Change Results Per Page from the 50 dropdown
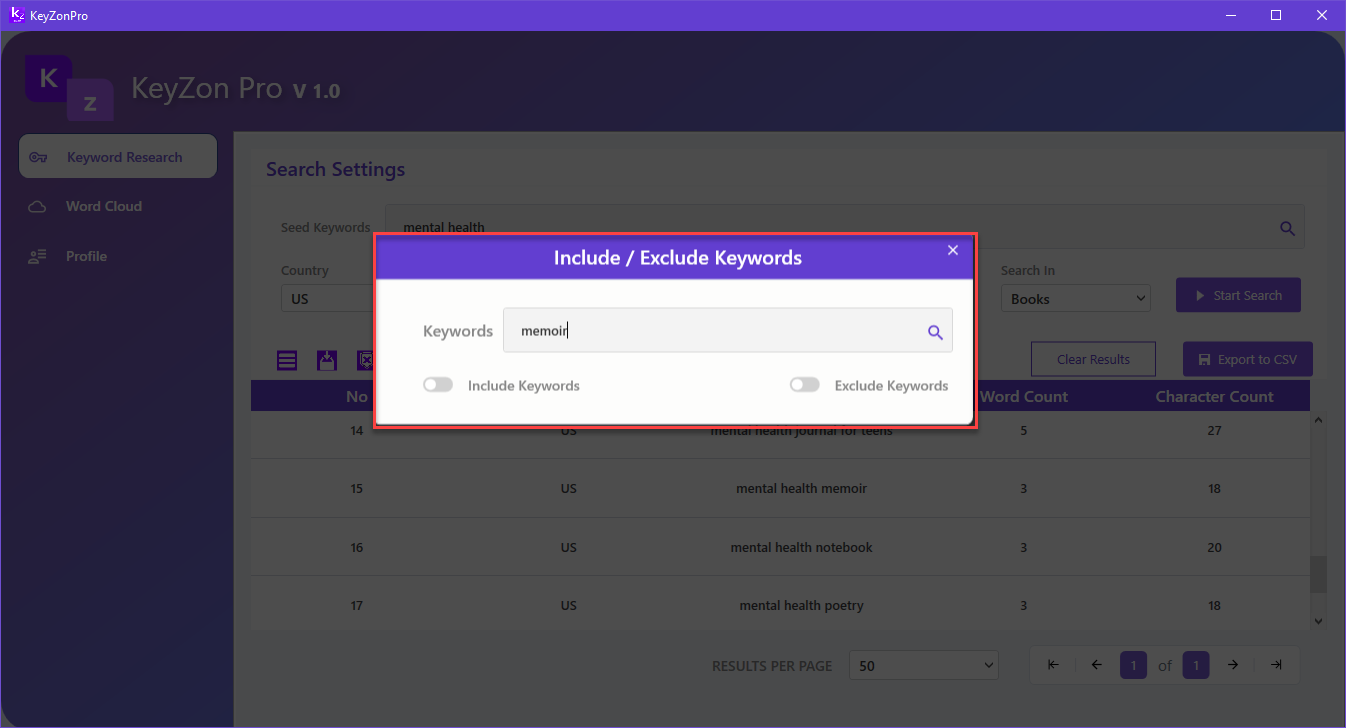This screenshot has height=728, width=1346. pyautogui.click(x=922, y=665)
